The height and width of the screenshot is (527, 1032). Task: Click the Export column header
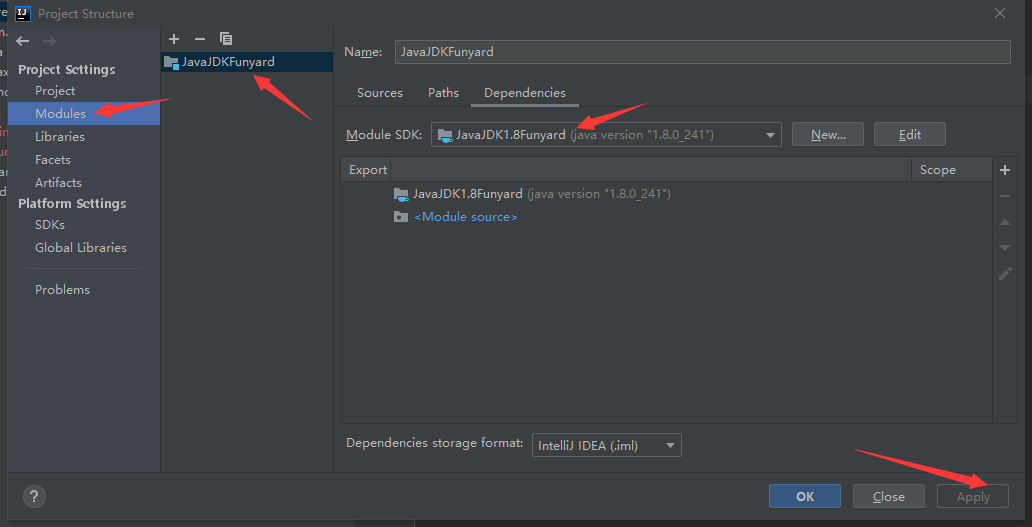tap(368, 170)
